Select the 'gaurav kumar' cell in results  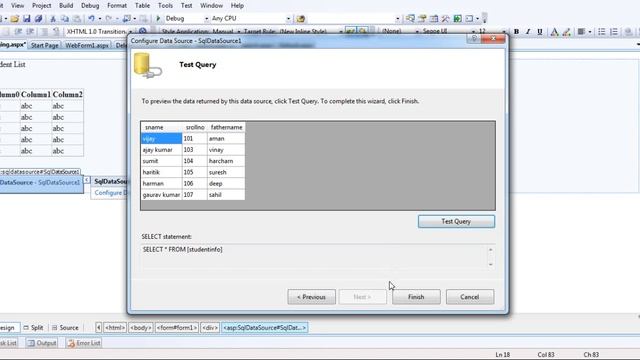161,195
